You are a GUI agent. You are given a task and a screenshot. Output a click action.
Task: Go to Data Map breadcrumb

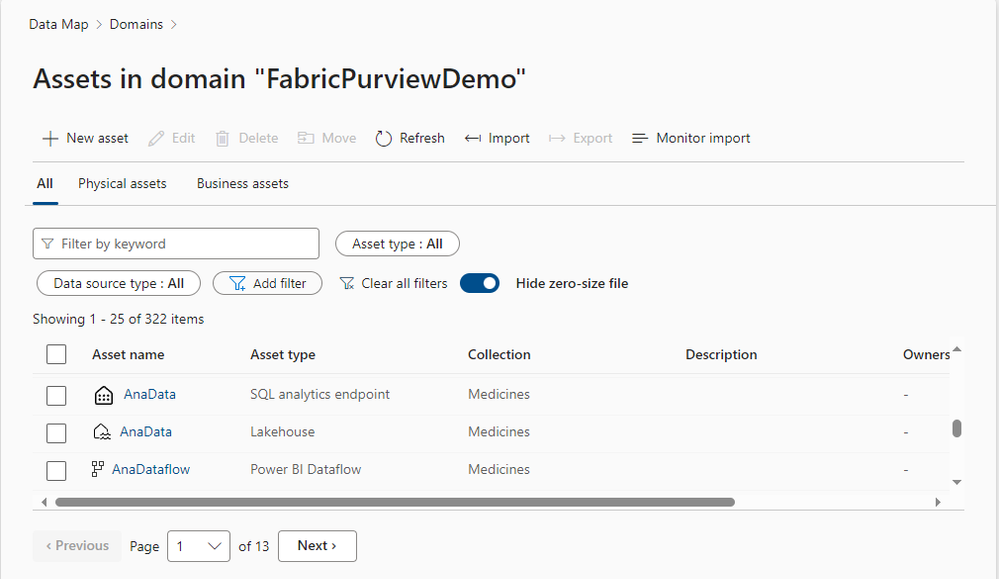coord(59,25)
